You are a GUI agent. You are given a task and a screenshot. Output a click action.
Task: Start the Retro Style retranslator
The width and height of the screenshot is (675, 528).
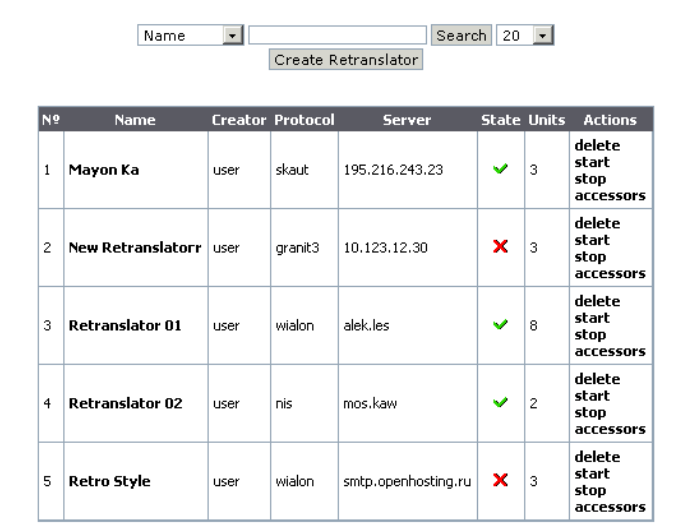coord(592,474)
